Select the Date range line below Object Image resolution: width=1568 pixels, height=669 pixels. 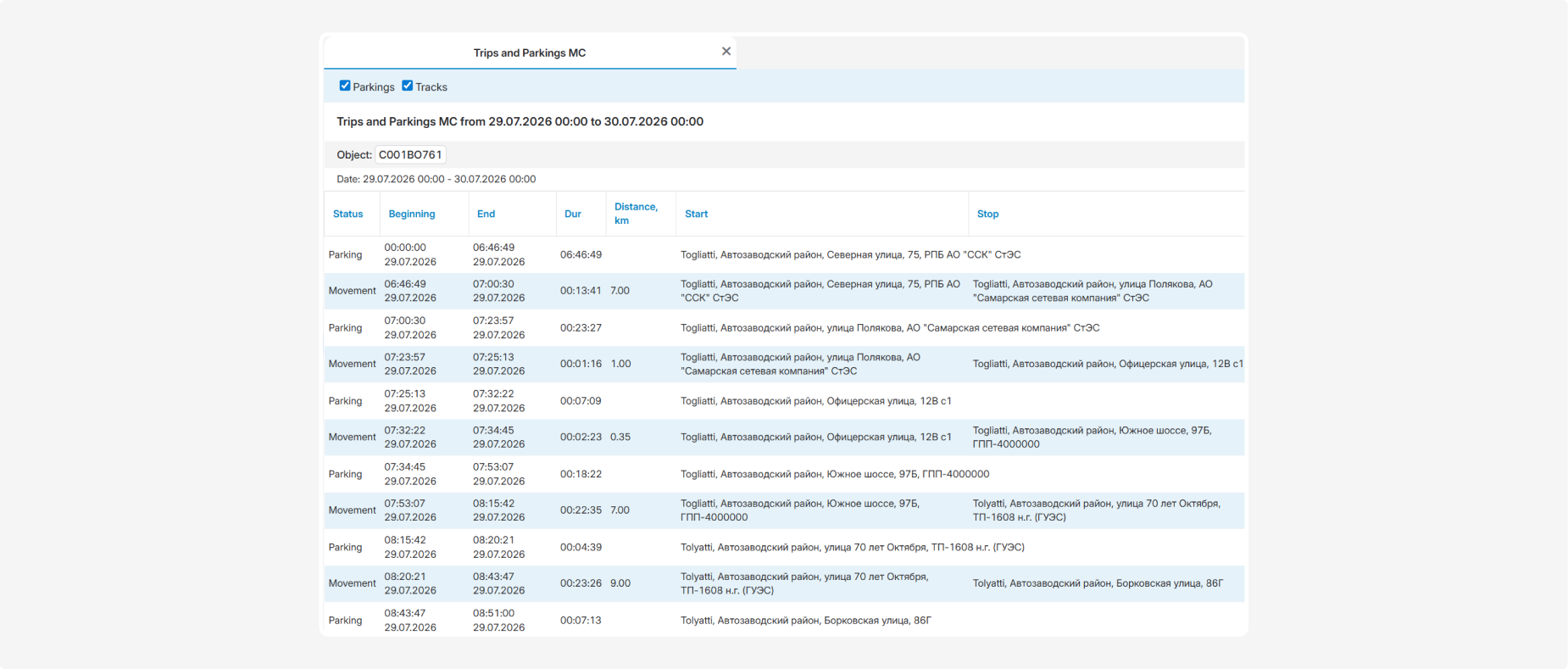(x=436, y=179)
